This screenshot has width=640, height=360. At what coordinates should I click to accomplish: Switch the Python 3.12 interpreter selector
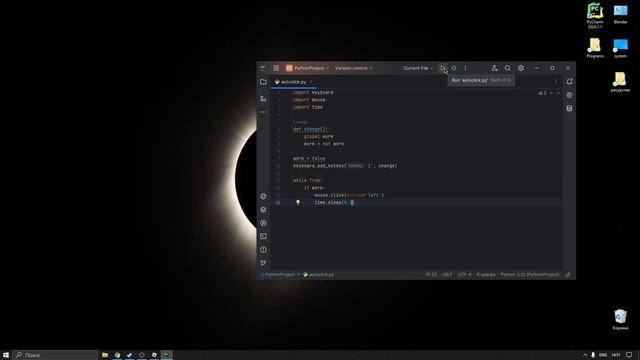(x=530, y=275)
